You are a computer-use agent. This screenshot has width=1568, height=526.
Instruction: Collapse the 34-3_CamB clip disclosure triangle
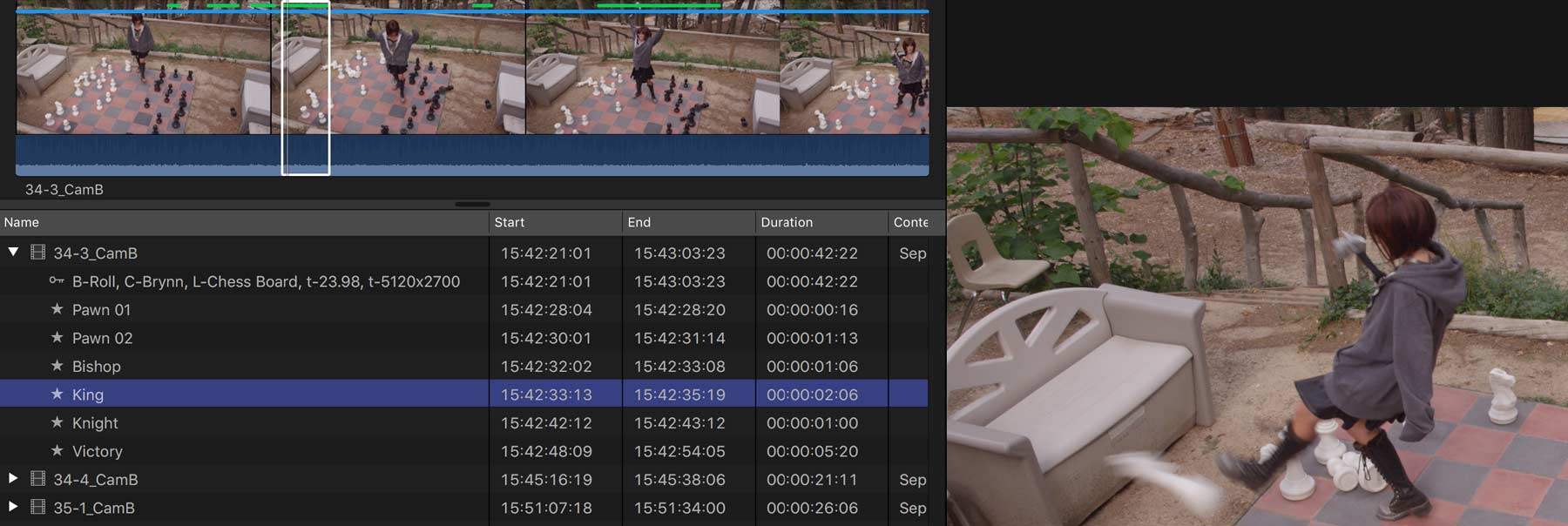pyautogui.click(x=13, y=252)
